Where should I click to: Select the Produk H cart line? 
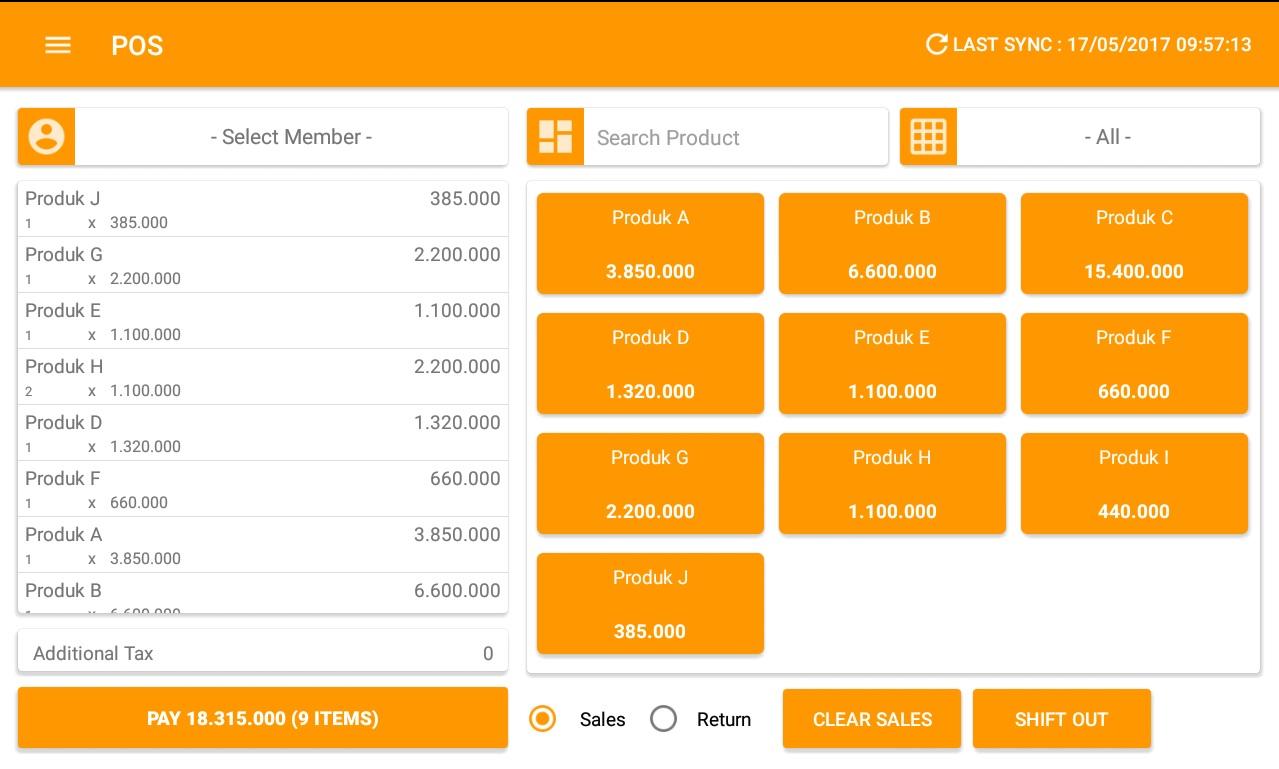pyautogui.click(x=262, y=377)
